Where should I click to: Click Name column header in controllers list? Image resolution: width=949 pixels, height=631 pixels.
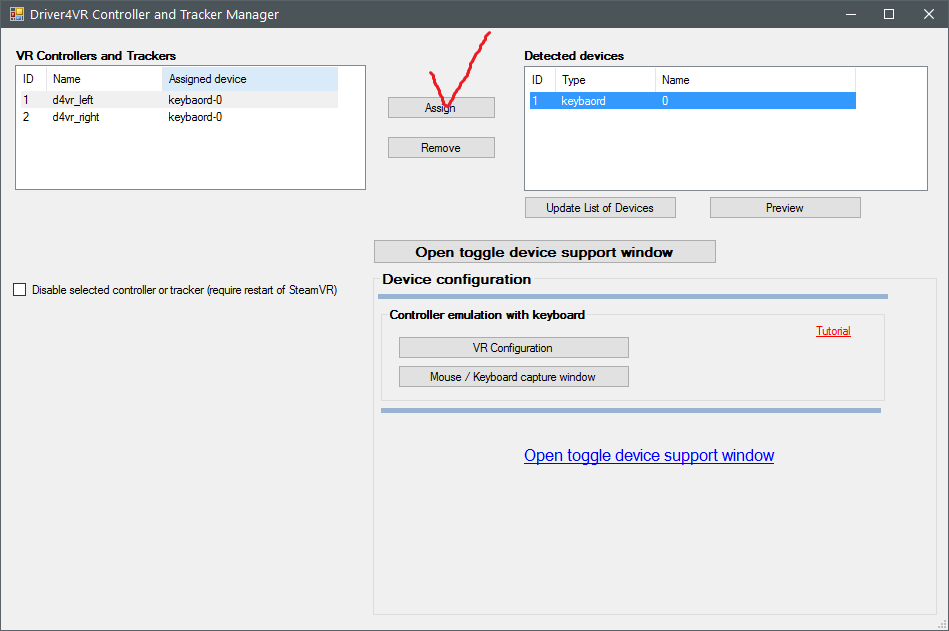pos(104,79)
